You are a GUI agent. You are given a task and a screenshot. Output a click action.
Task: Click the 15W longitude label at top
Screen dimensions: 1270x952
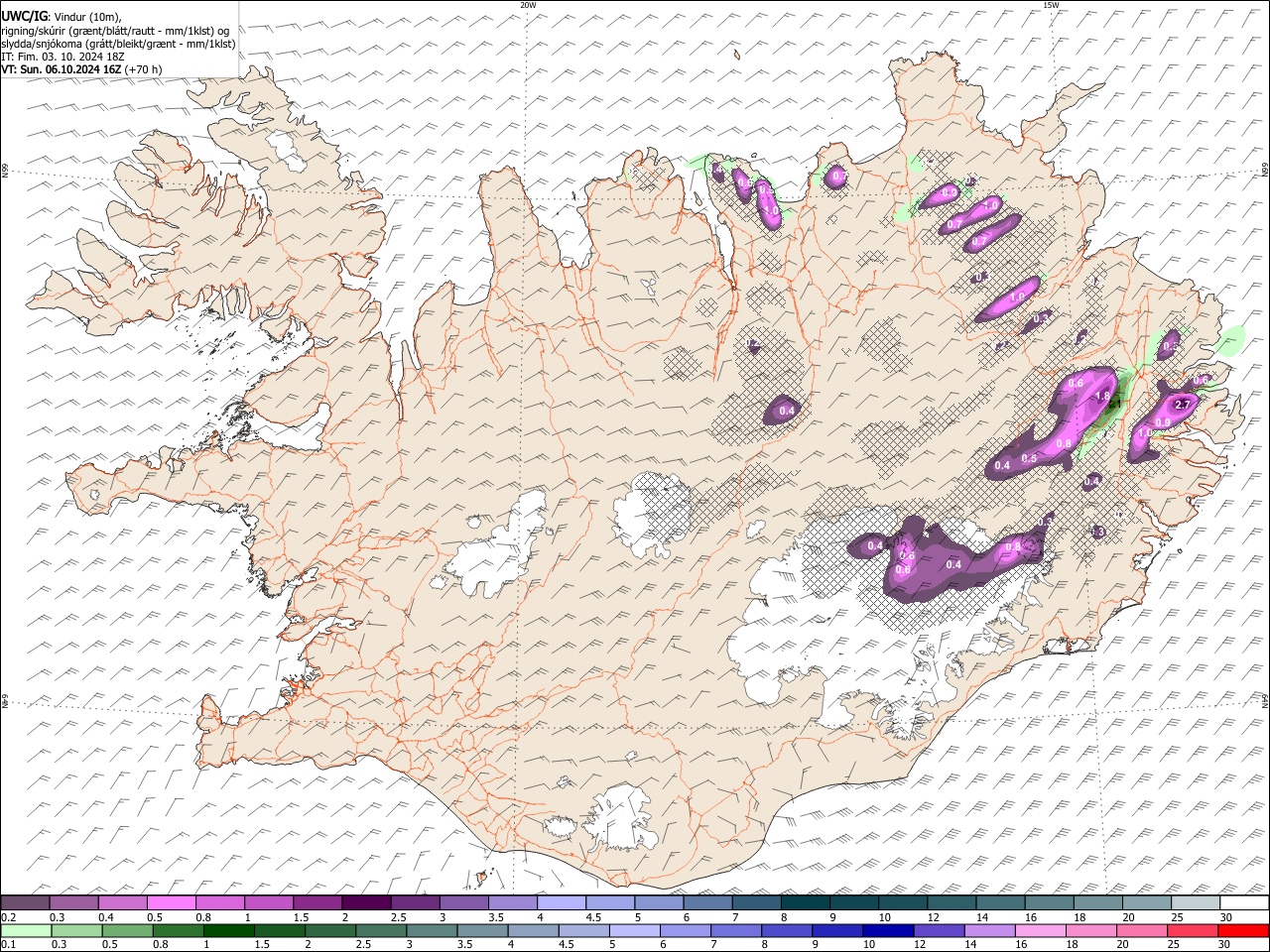point(1051,5)
